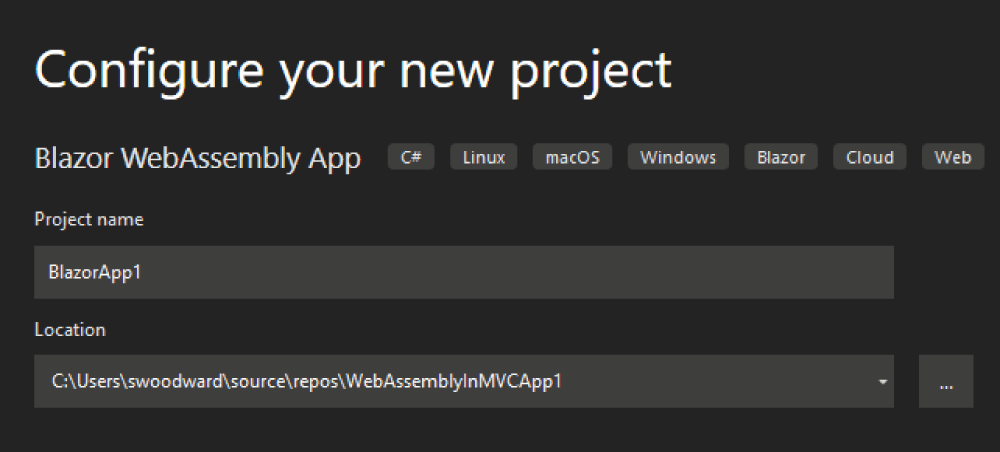Click the macOS tag
1000x452 pixels.
click(x=572, y=157)
